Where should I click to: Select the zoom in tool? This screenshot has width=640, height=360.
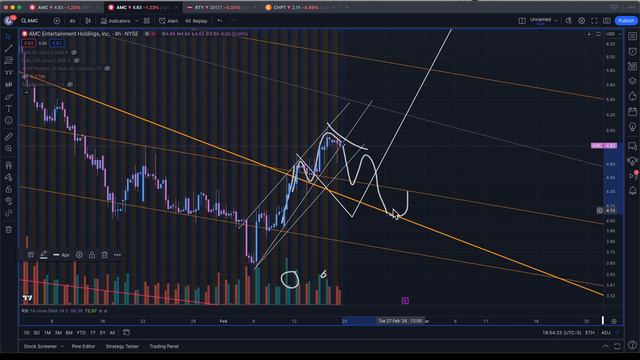coord(9,149)
